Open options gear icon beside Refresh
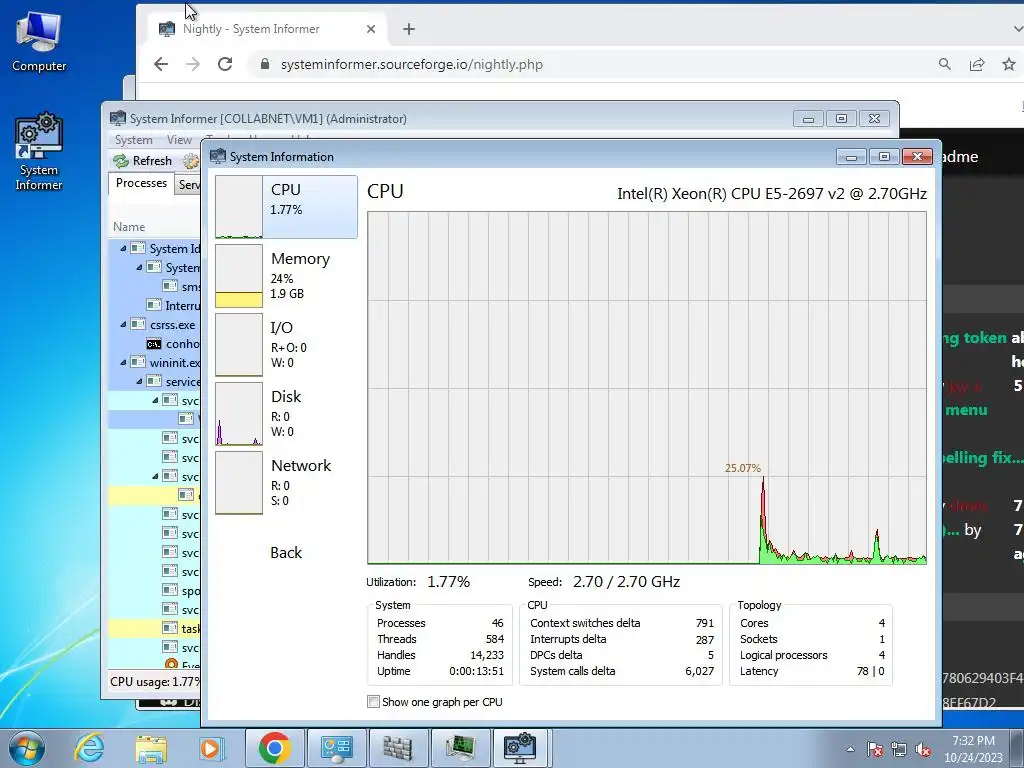 click(x=191, y=161)
